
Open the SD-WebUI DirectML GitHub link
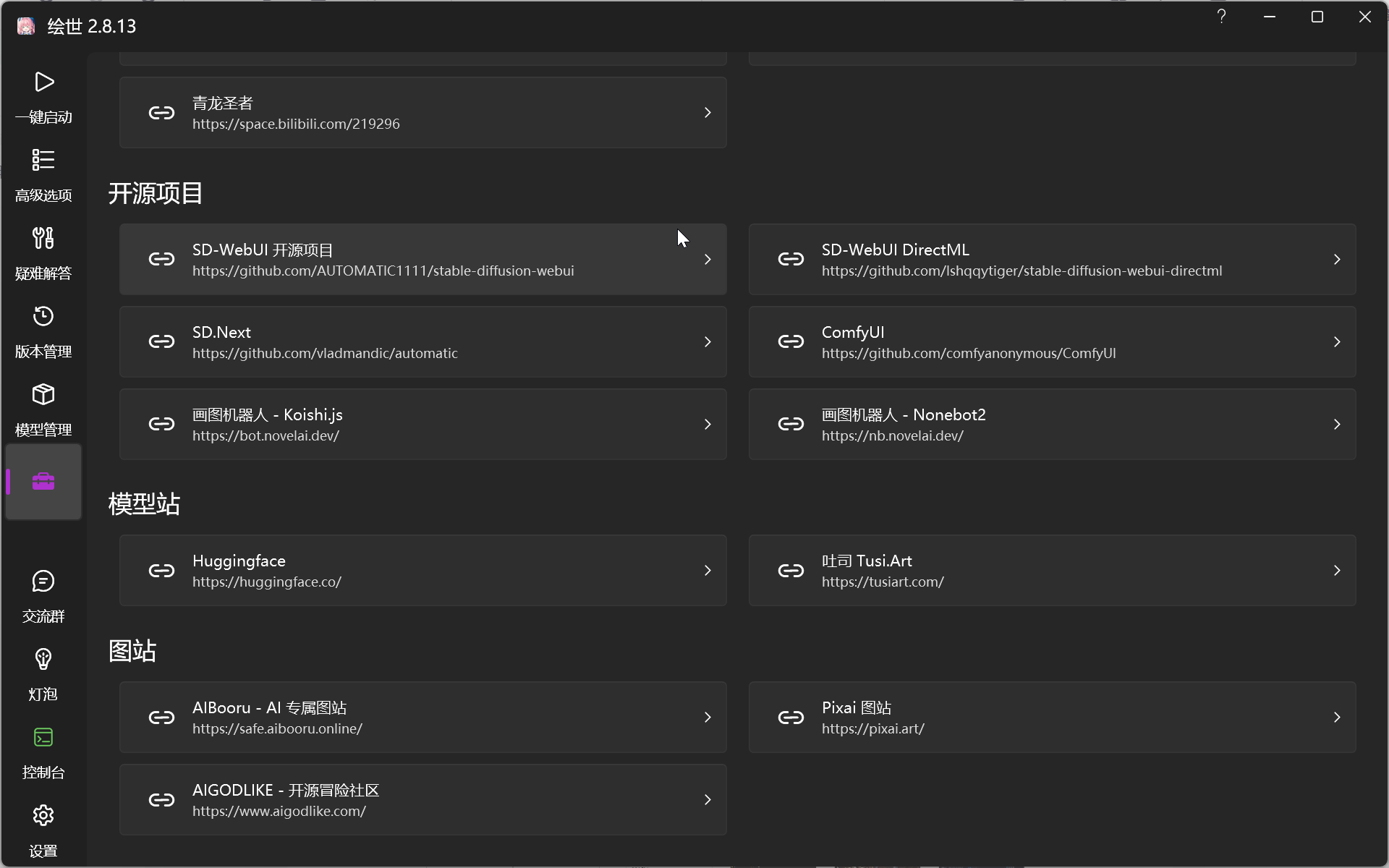1052,260
